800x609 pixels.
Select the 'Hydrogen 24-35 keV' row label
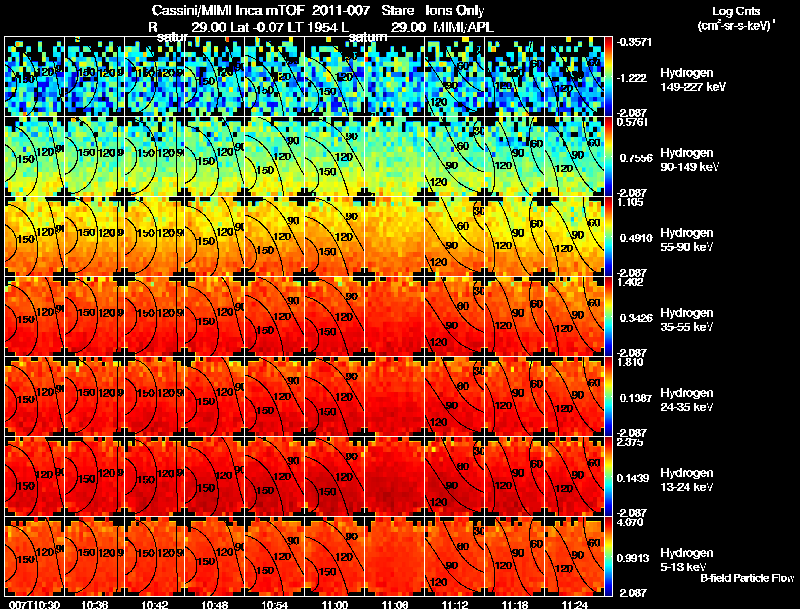pos(687,400)
